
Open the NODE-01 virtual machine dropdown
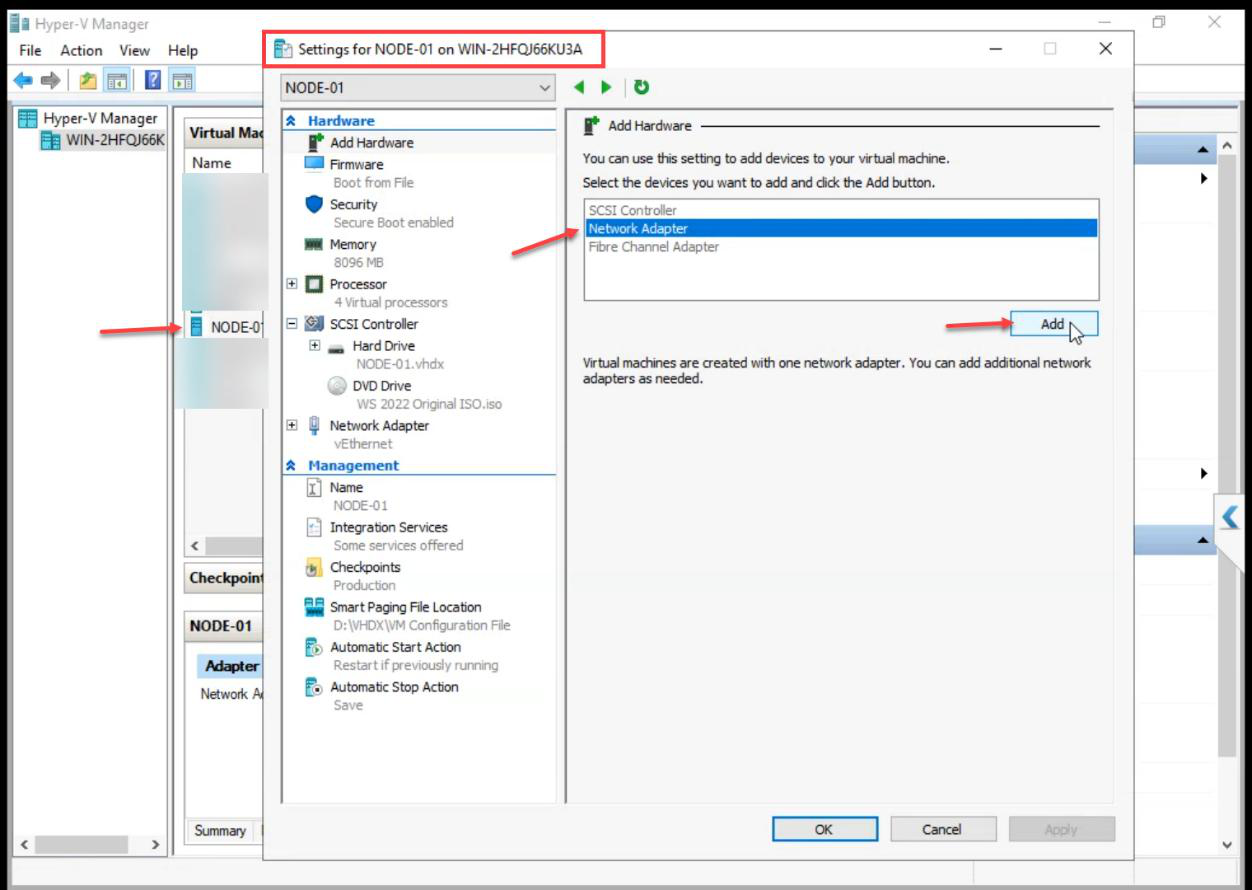click(418, 88)
